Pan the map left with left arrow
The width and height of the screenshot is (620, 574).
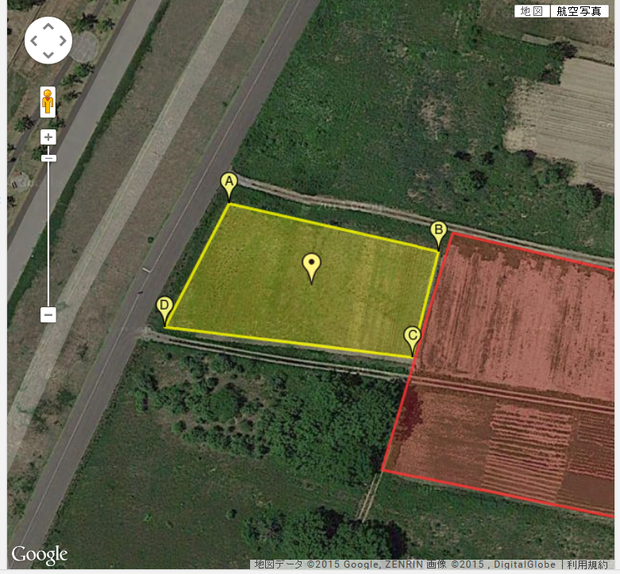(x=34, y=41)
